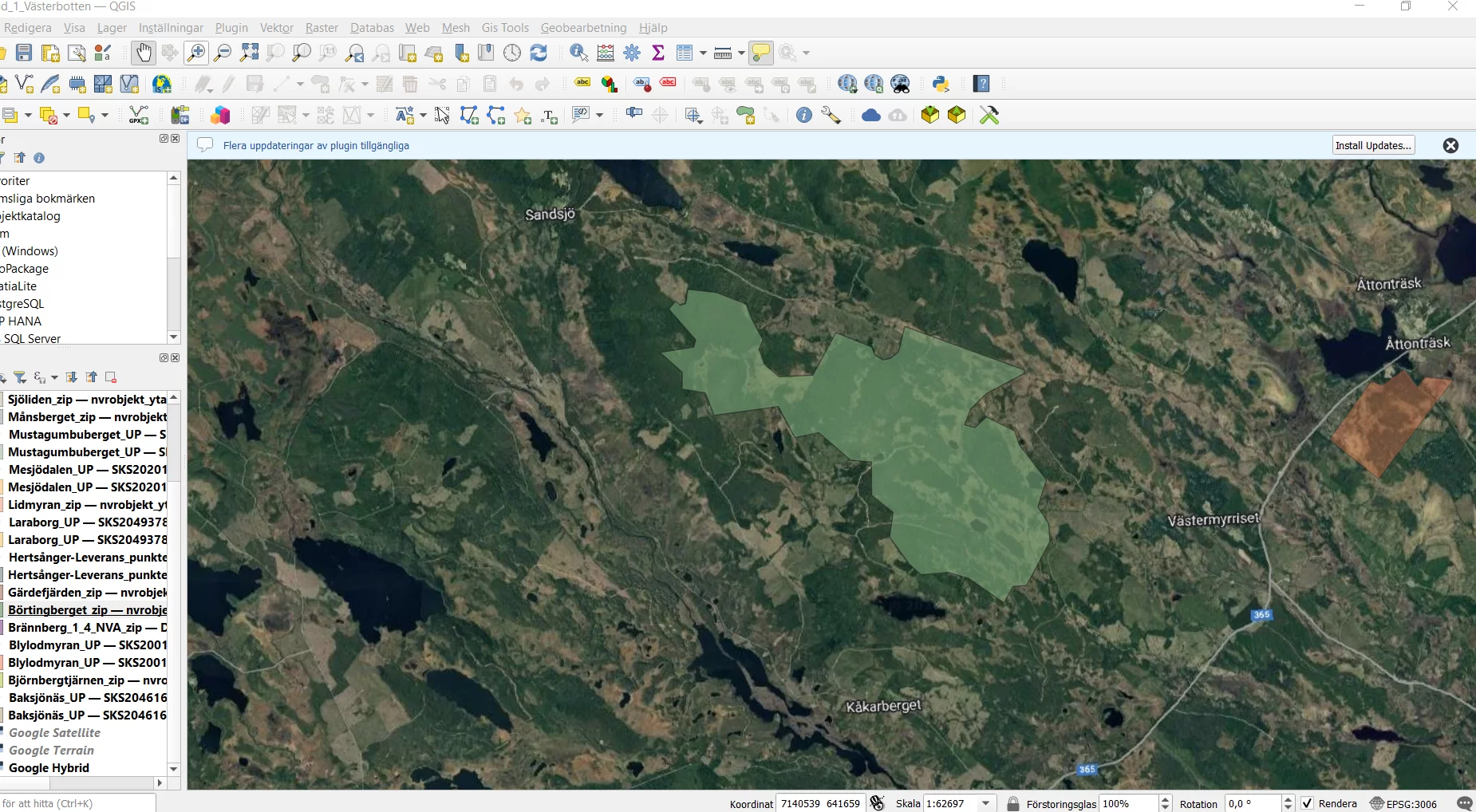Open the Raster menu
Image resolution: width=1476 pixels, height=812 pixels.
tap(322, 28)
